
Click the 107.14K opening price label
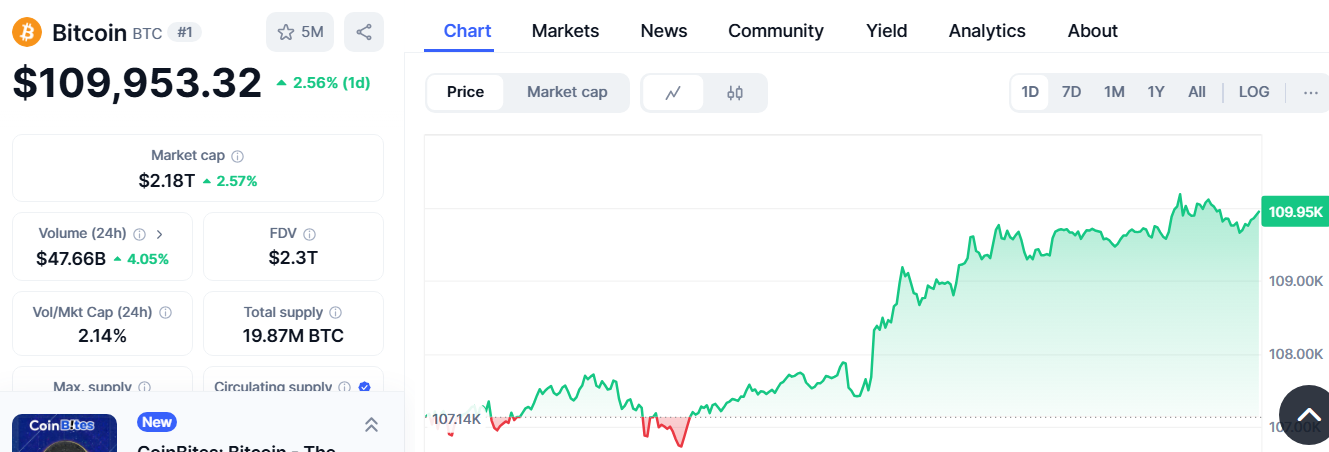[455, 418]
